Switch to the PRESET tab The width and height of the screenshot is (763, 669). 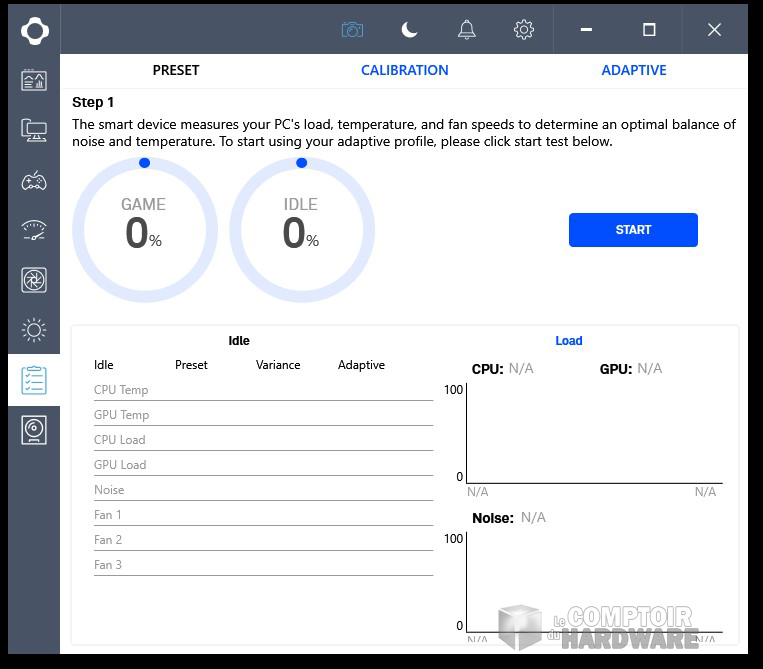point(176,70)
